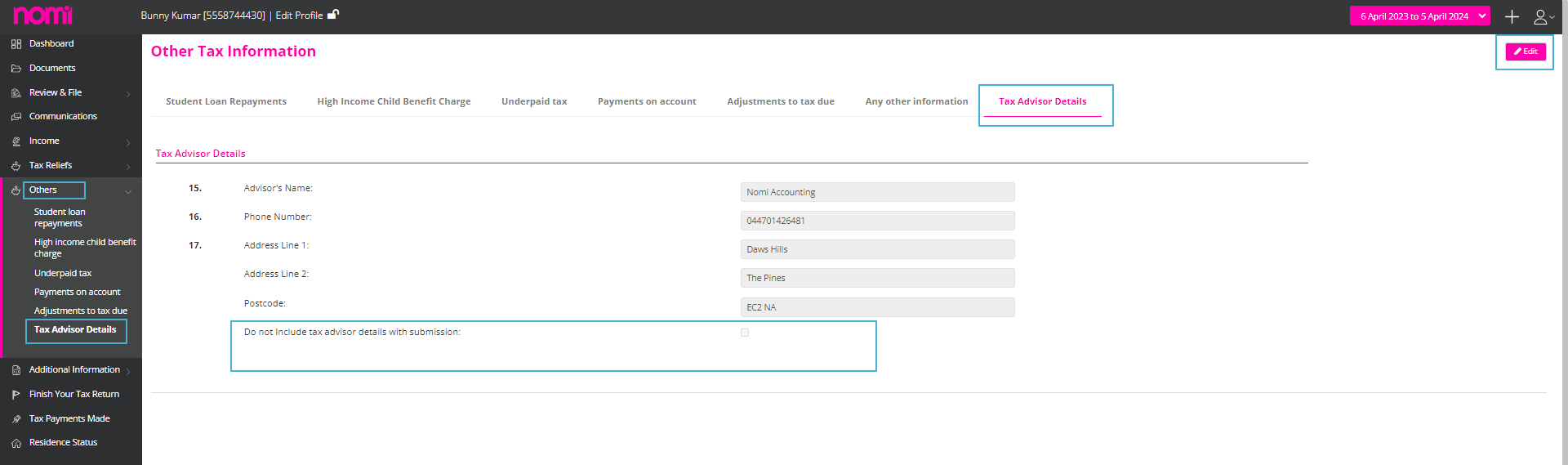Open Finish Your Tax Return page
Screen dimensions: 1568x465
(74, 394)
